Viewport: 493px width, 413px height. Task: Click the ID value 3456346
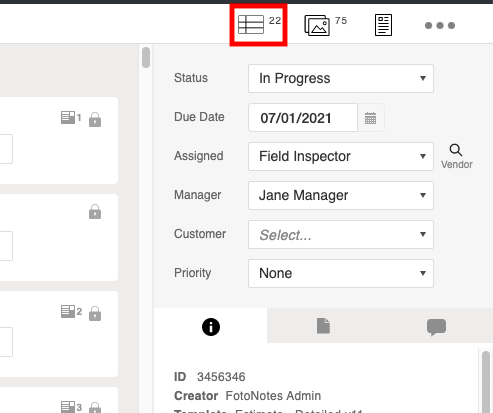click(x=221, y=377)
